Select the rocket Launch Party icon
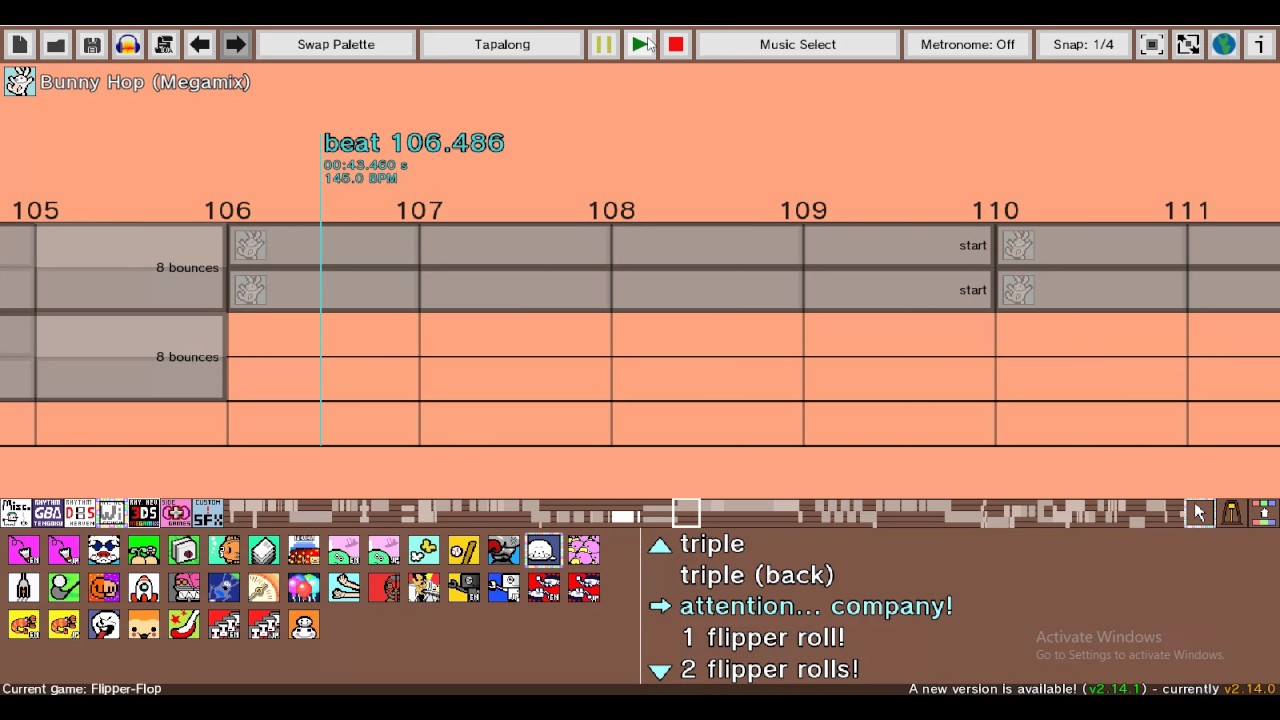This screenshot has width=1280, height=720. click(x=144, y=587)
